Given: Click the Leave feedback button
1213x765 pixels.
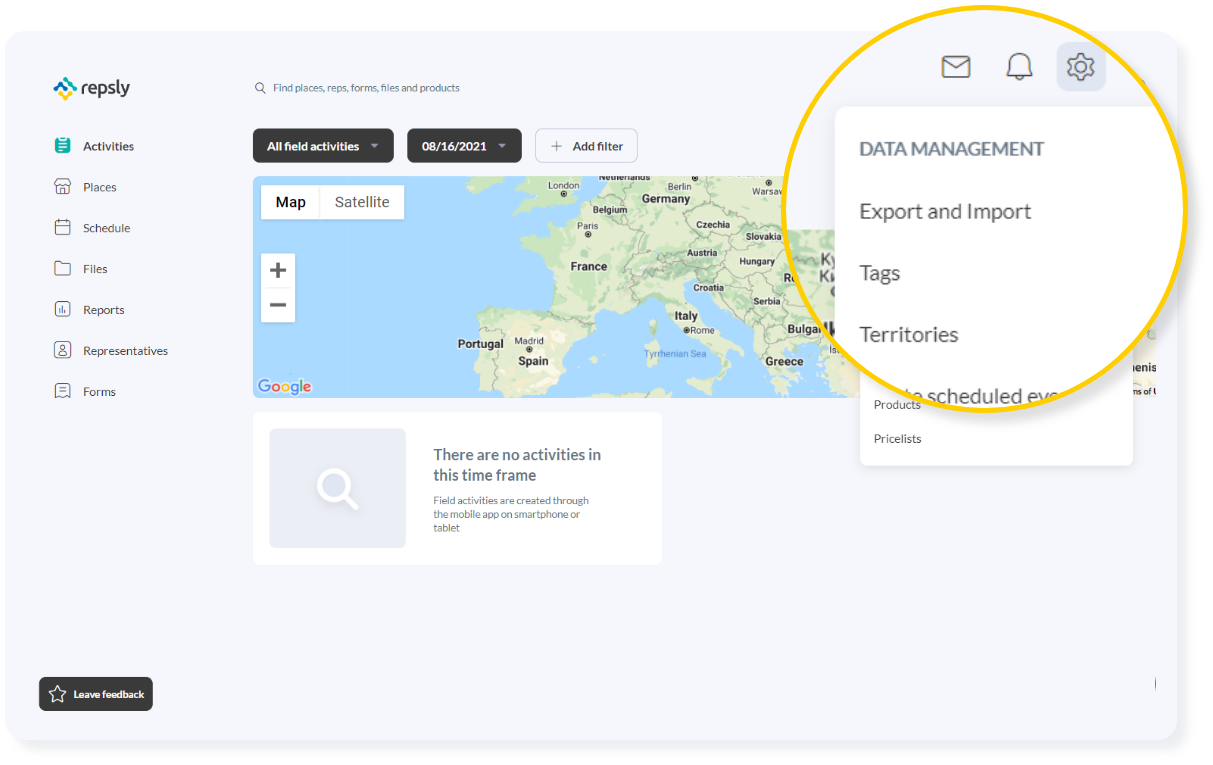Looking at the screenshot, I should [x=96, y=694].
